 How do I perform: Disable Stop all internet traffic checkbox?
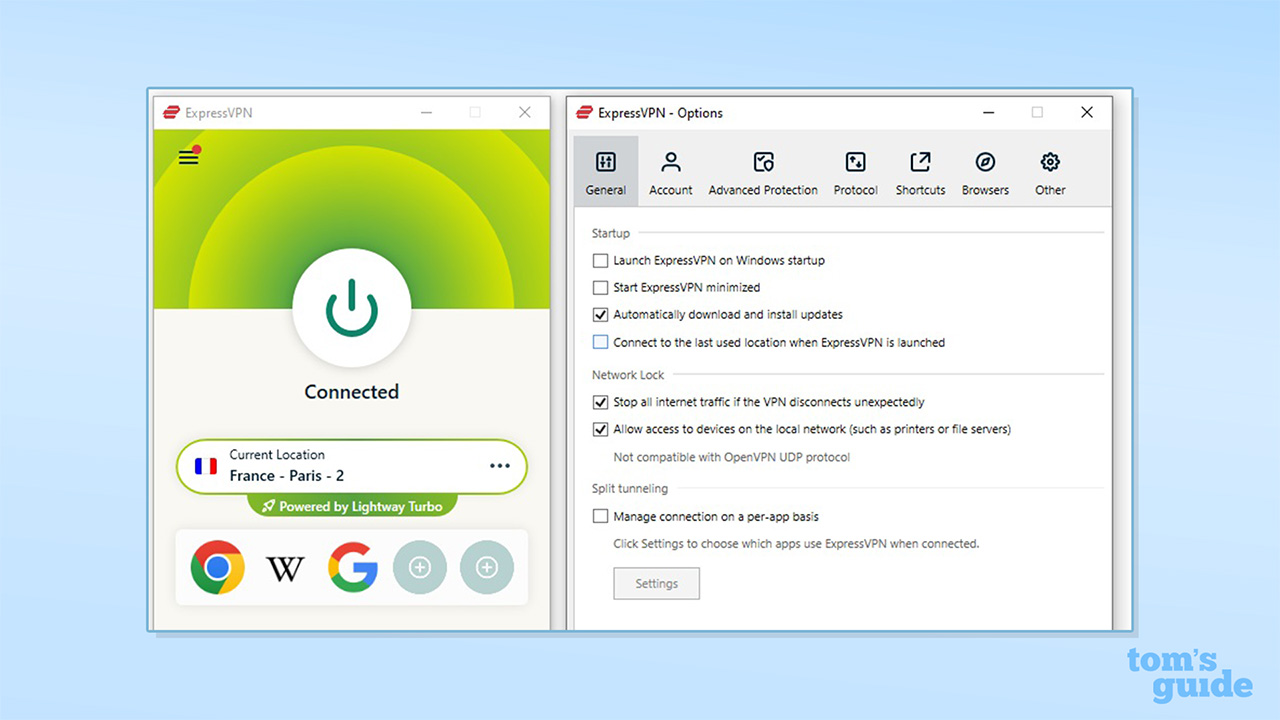click(600, 402)
